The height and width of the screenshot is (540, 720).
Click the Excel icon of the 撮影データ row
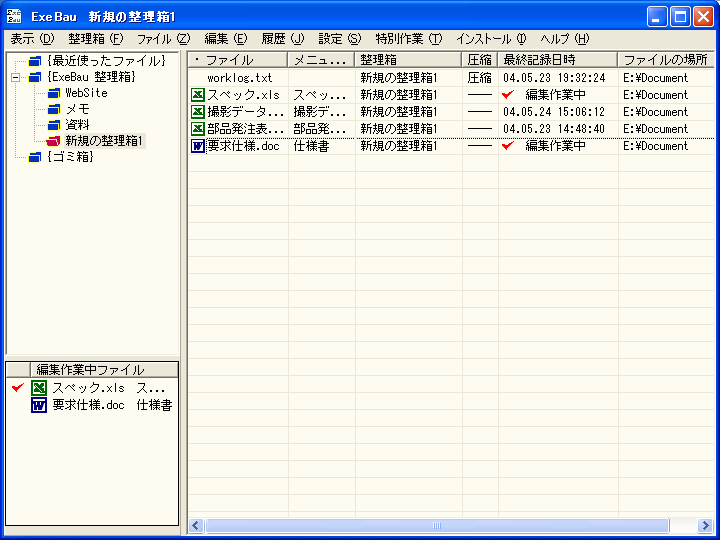point(198,112)
